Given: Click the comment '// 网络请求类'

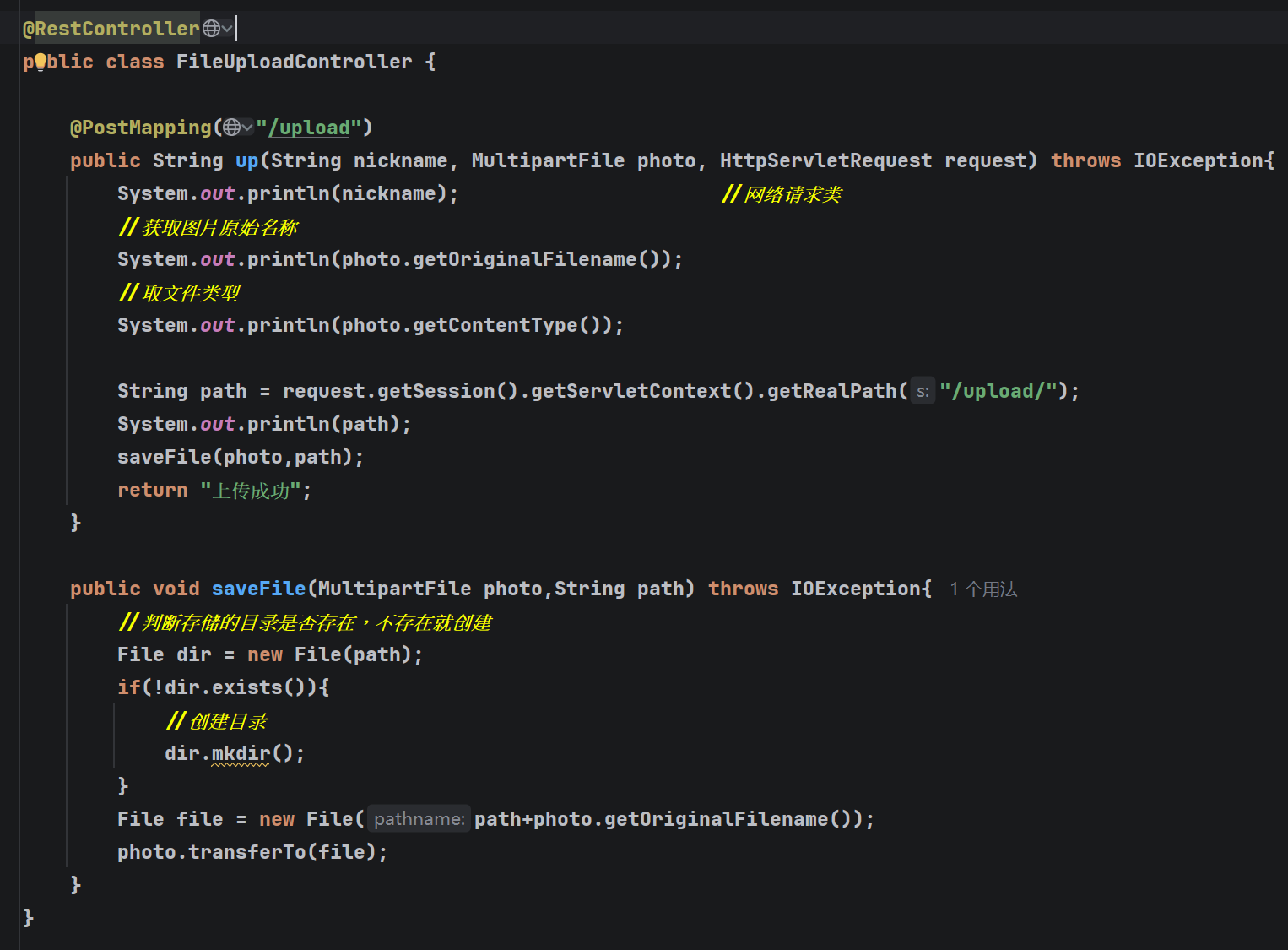Looking at the screenshot, I should [782, 194].
